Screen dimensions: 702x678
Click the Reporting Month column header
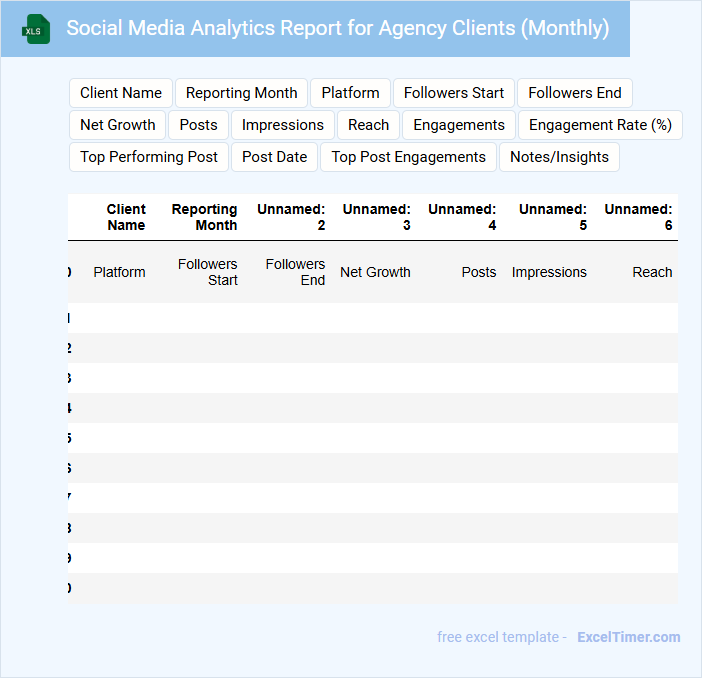pyautogui.click(x=204, y=217)
